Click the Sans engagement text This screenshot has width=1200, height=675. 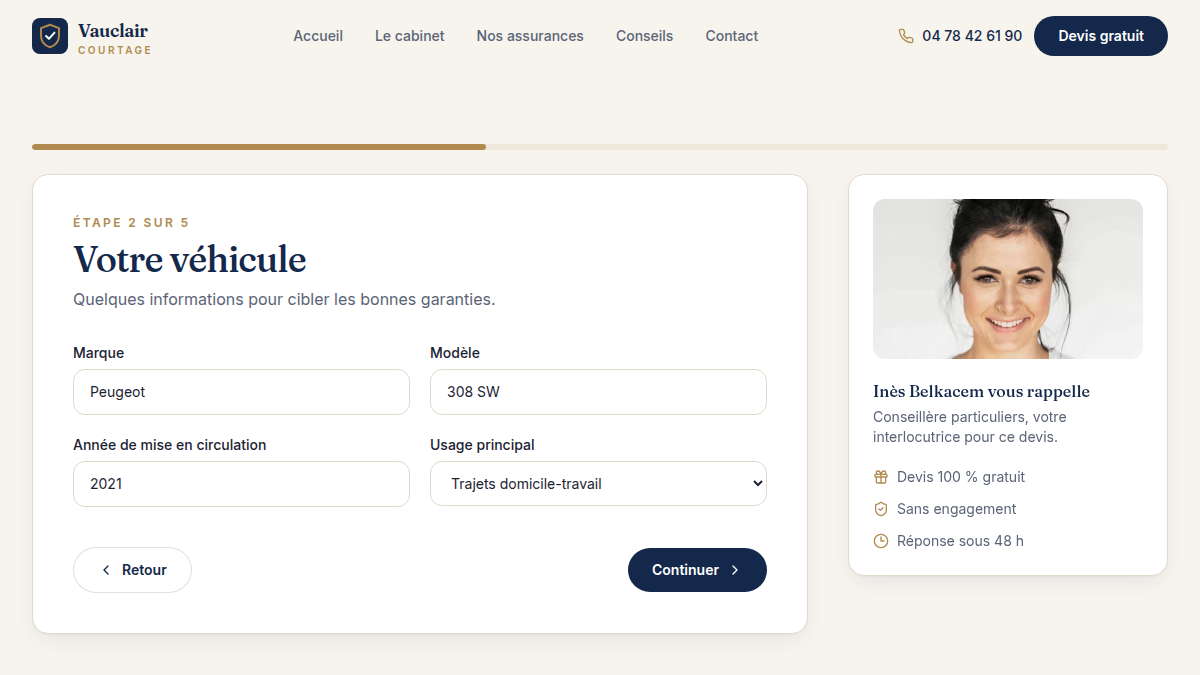tap(957, 509)
